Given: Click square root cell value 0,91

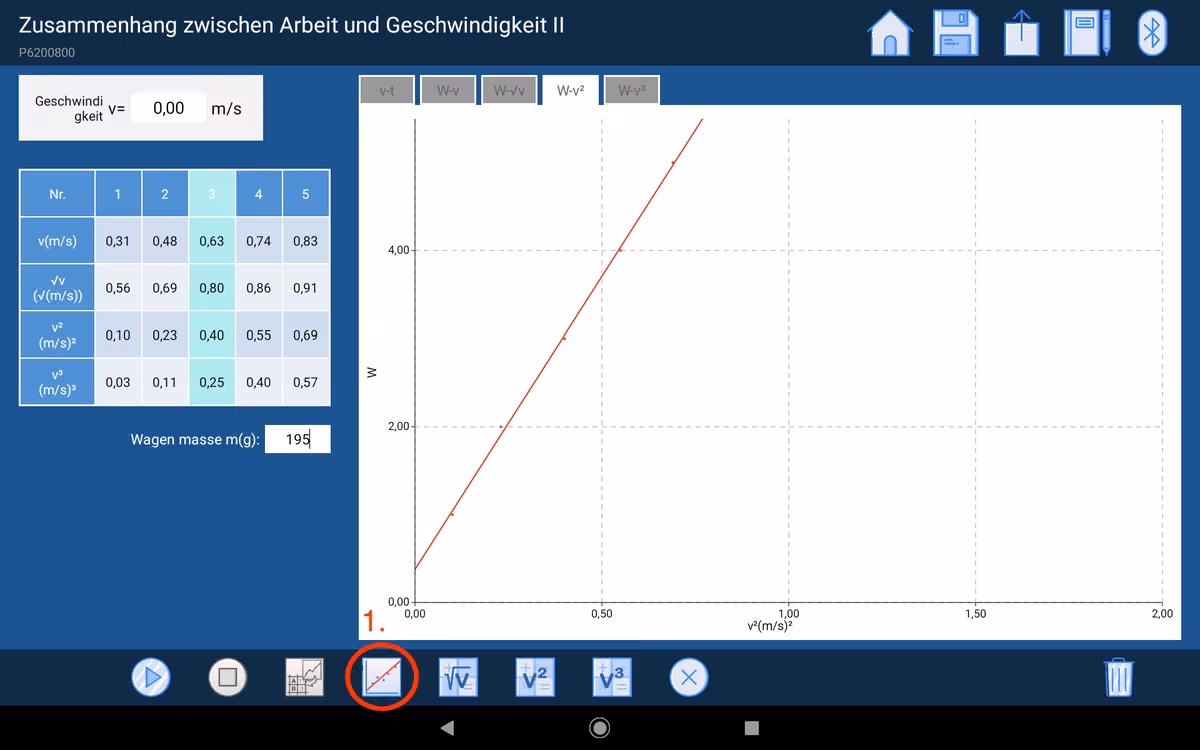Looking at the screenshot, I should (x=306, y=288).
